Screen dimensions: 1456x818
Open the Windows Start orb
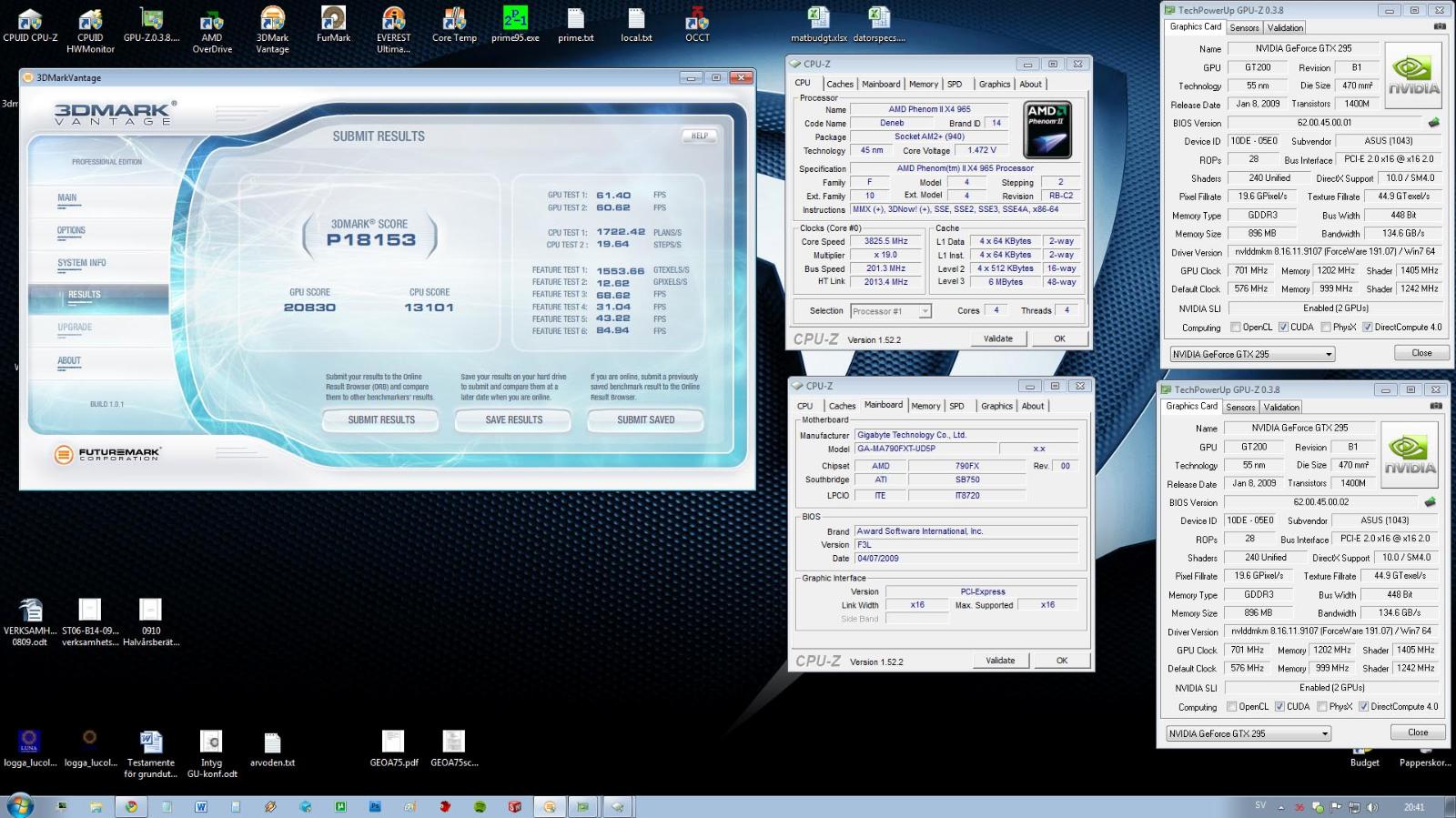pyautogui.click(x=20, y=805)
